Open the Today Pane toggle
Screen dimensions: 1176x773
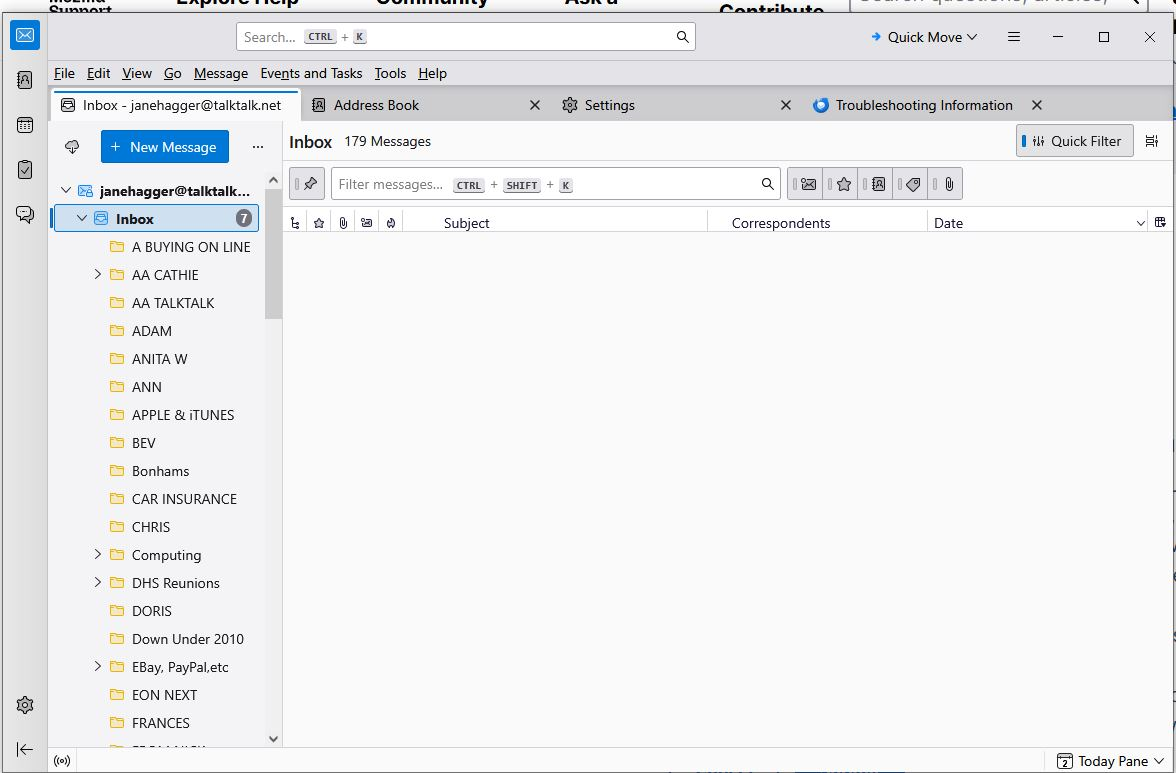[1110, 761]
